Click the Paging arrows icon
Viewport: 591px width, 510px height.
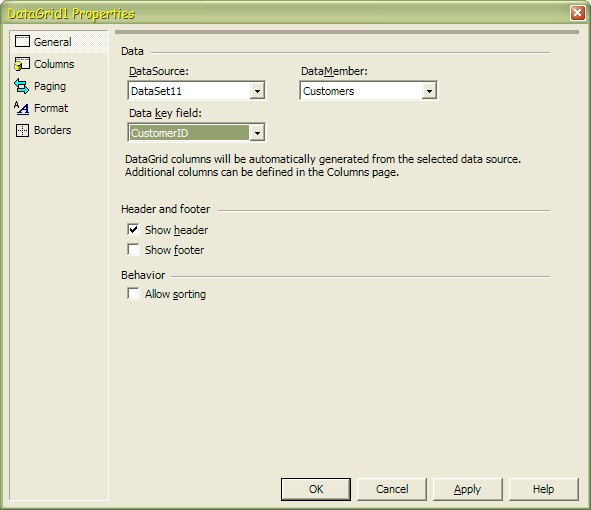21,86
